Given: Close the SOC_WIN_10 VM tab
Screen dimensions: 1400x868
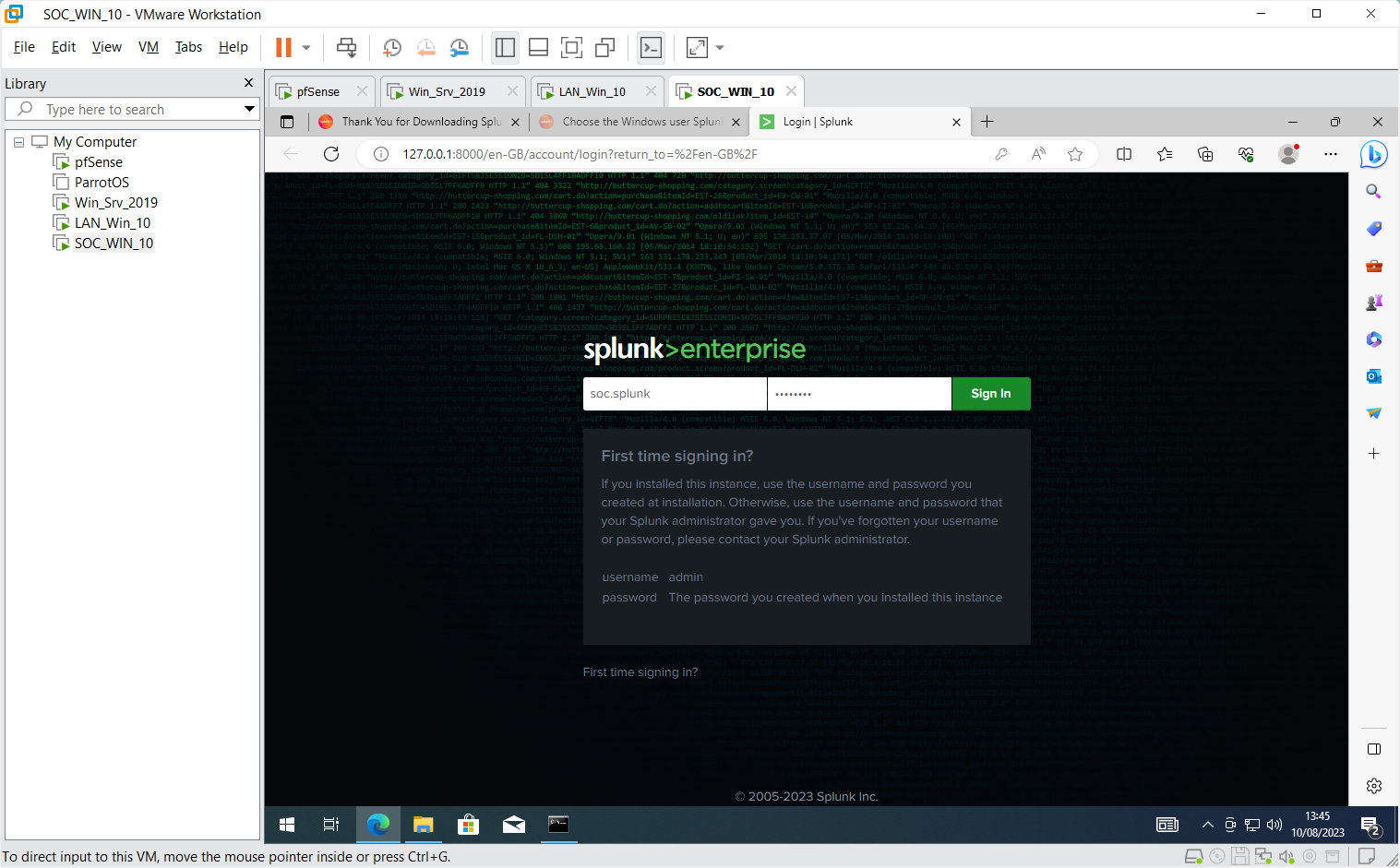Looking at the screenshot, I should (791, 90).
